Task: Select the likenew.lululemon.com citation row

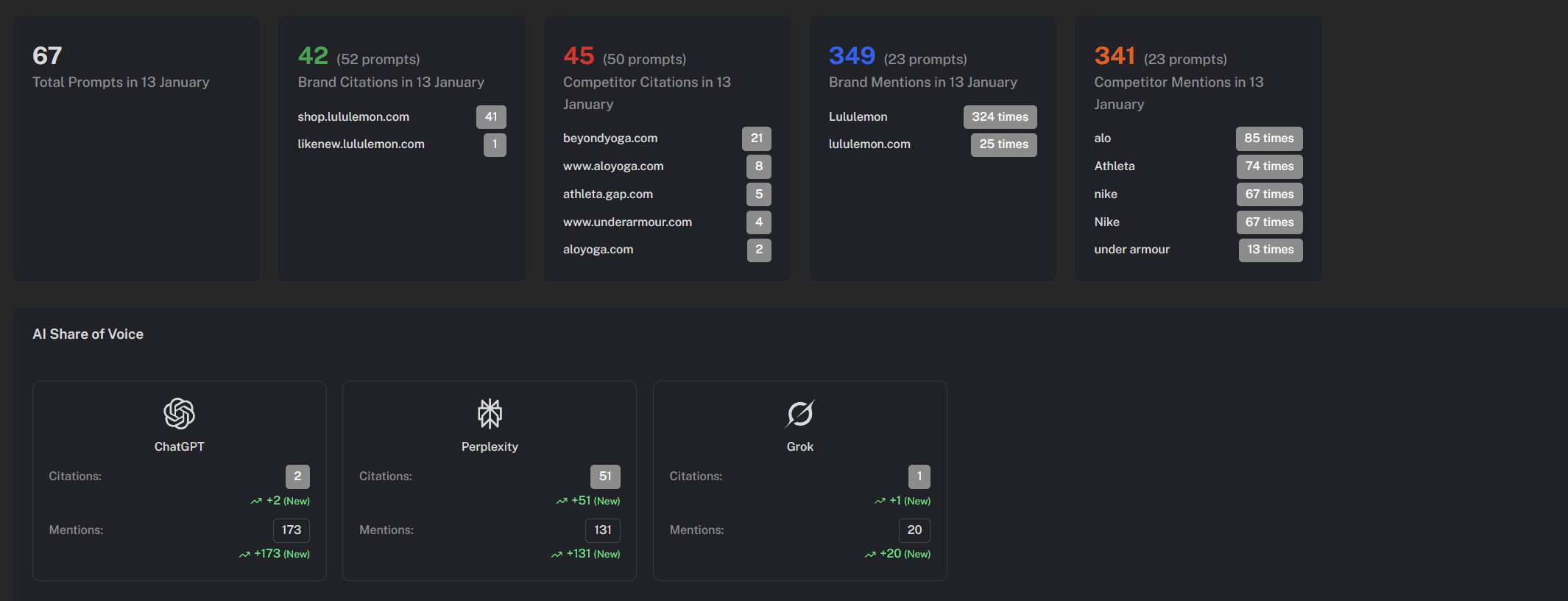Action: (x=402, y=144)
